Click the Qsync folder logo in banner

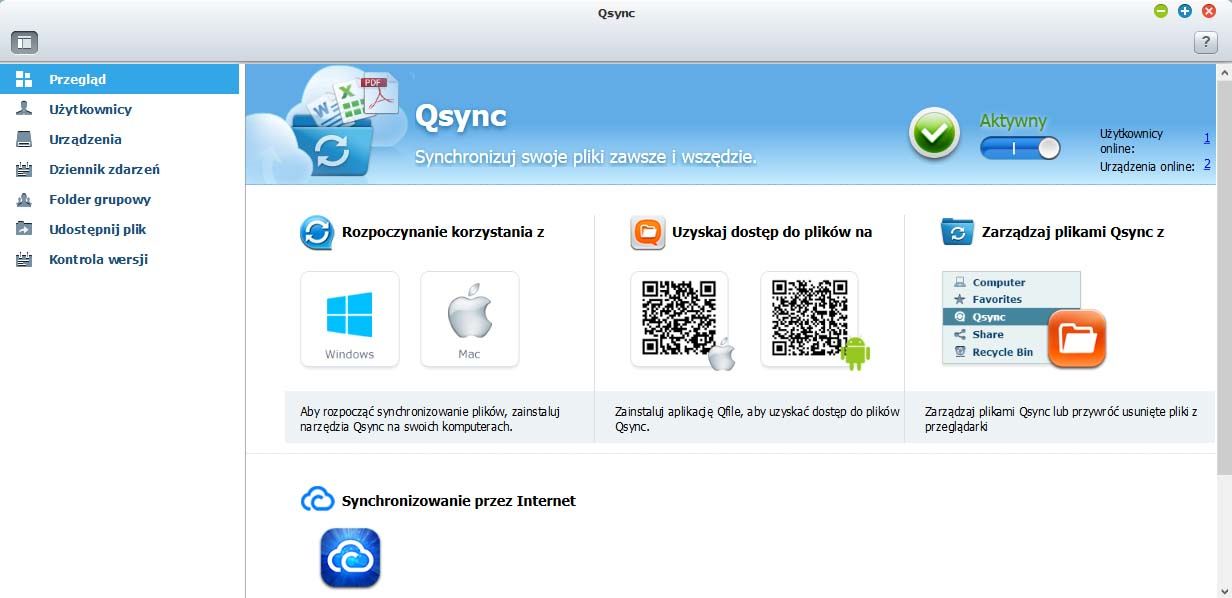pyautogui.click(x=331, y=144)
